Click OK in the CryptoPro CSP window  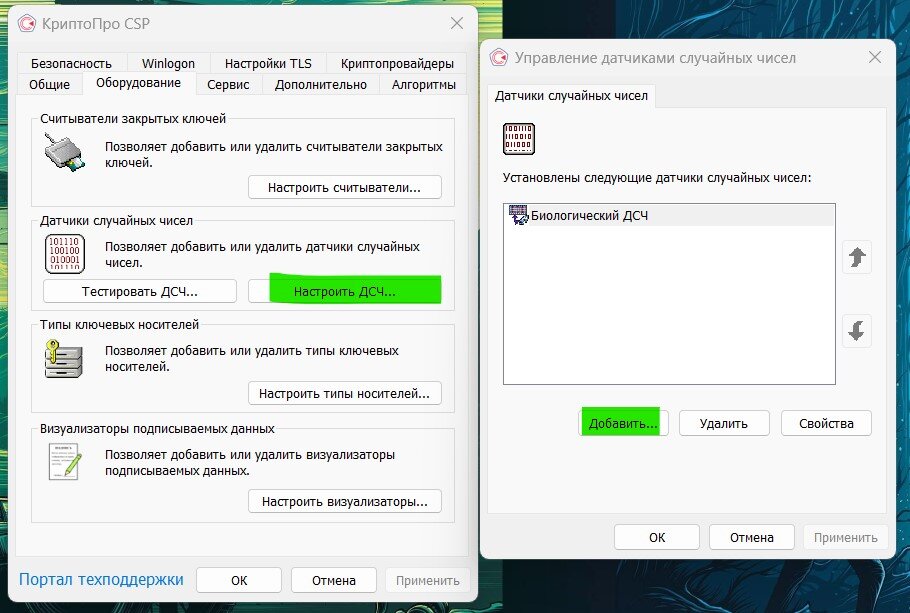(x=239, y=580)
